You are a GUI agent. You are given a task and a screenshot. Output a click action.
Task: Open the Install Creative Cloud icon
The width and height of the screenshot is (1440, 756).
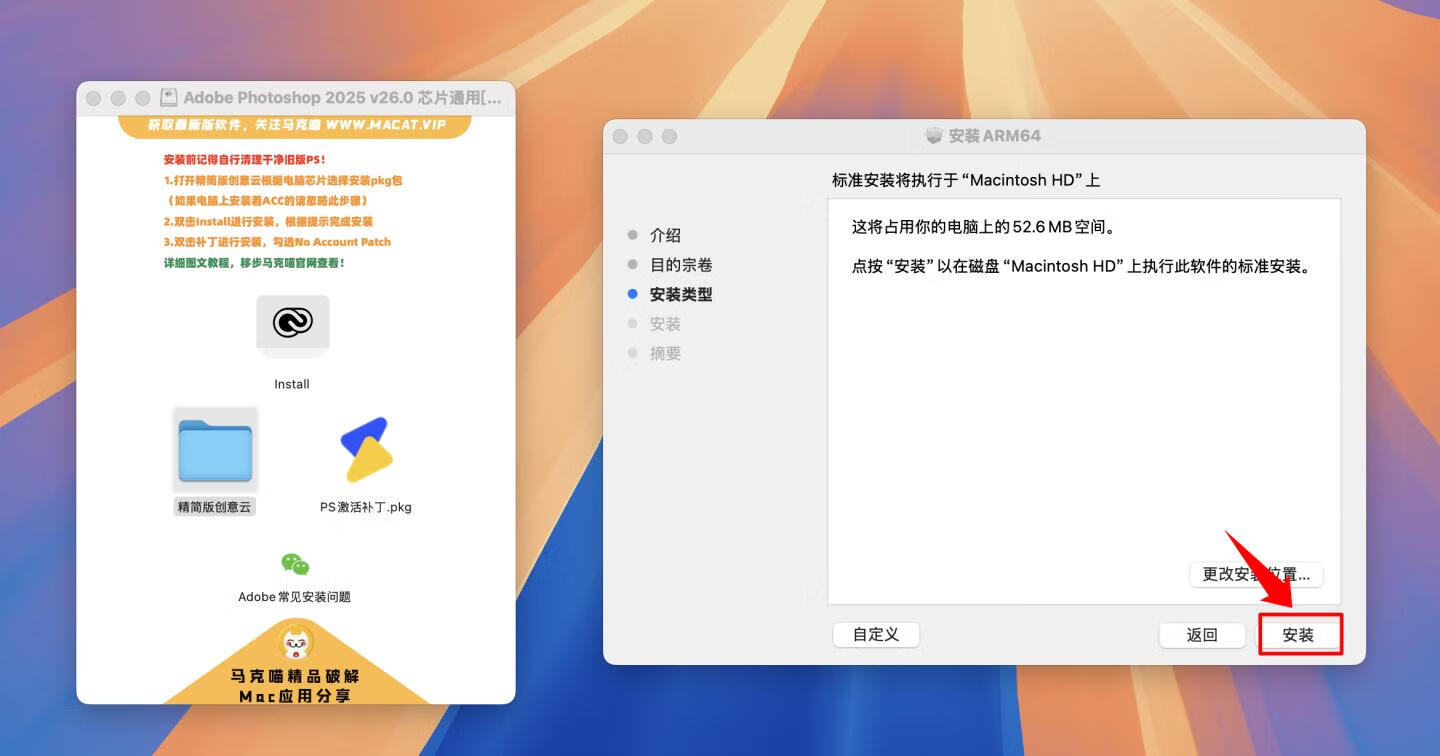(292, 325)
